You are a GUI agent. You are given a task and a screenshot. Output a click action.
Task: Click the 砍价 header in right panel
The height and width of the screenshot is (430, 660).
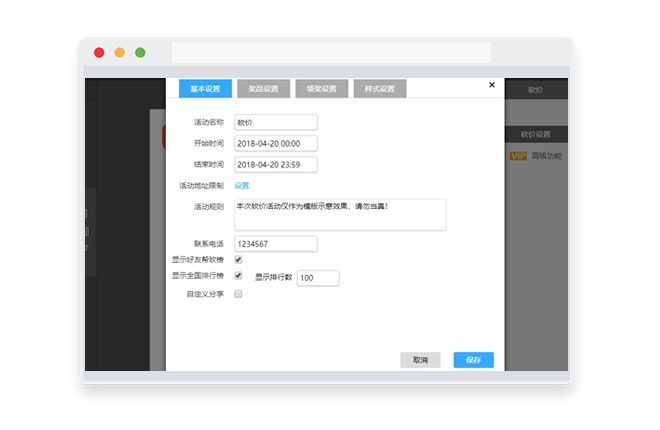coord(536,90)
